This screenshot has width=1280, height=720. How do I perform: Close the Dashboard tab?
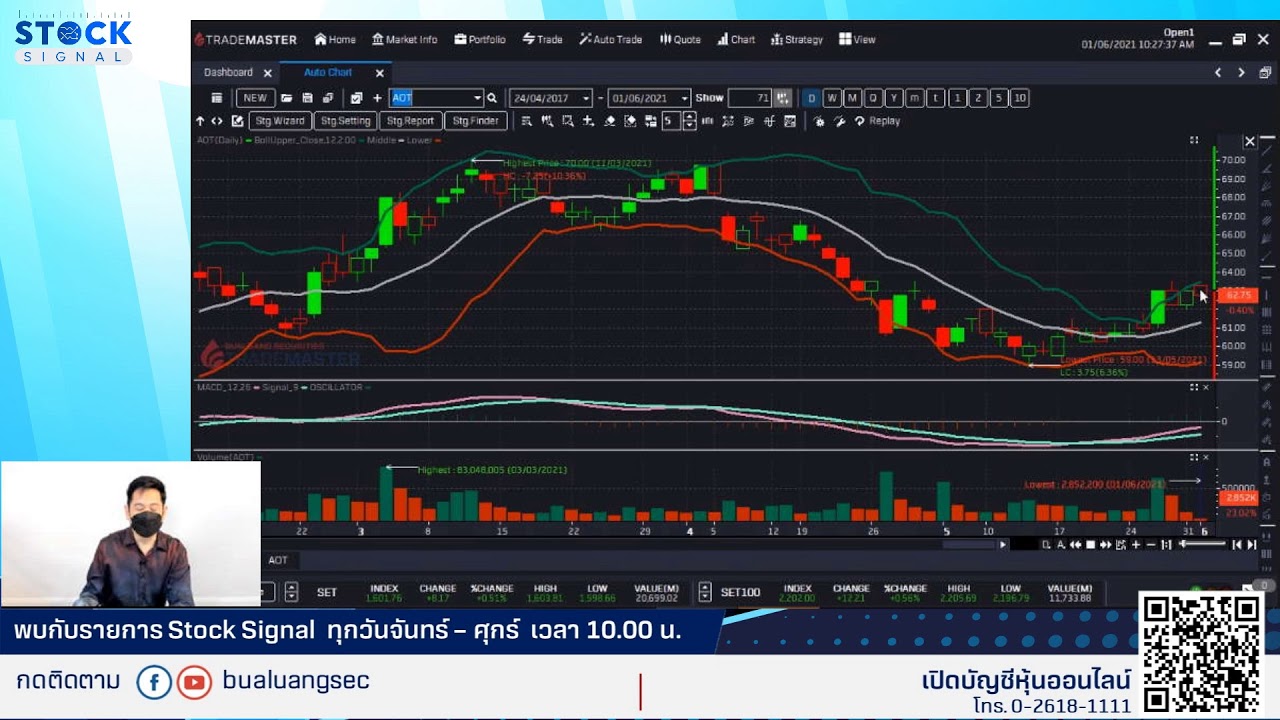click(267, 73)
